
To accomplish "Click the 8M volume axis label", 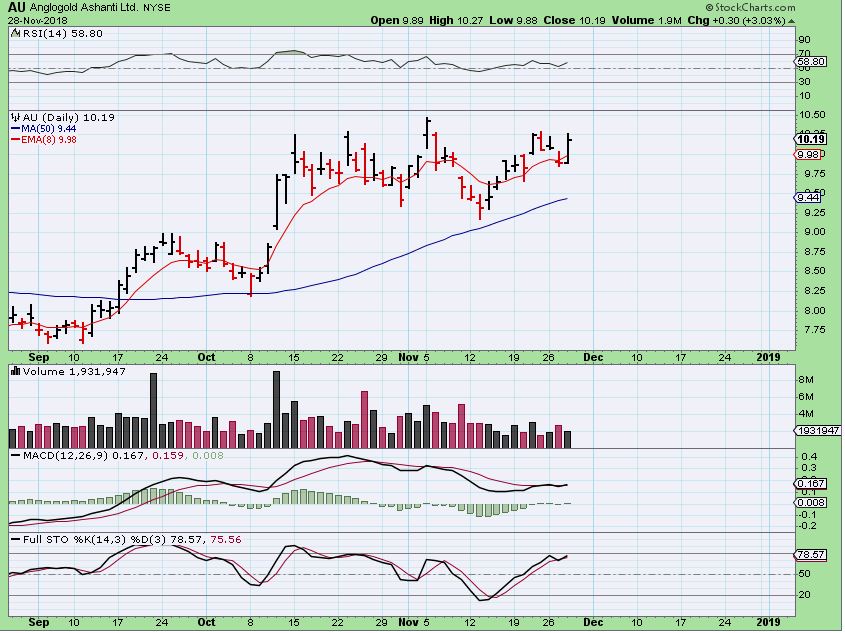I will click(806, 380).
